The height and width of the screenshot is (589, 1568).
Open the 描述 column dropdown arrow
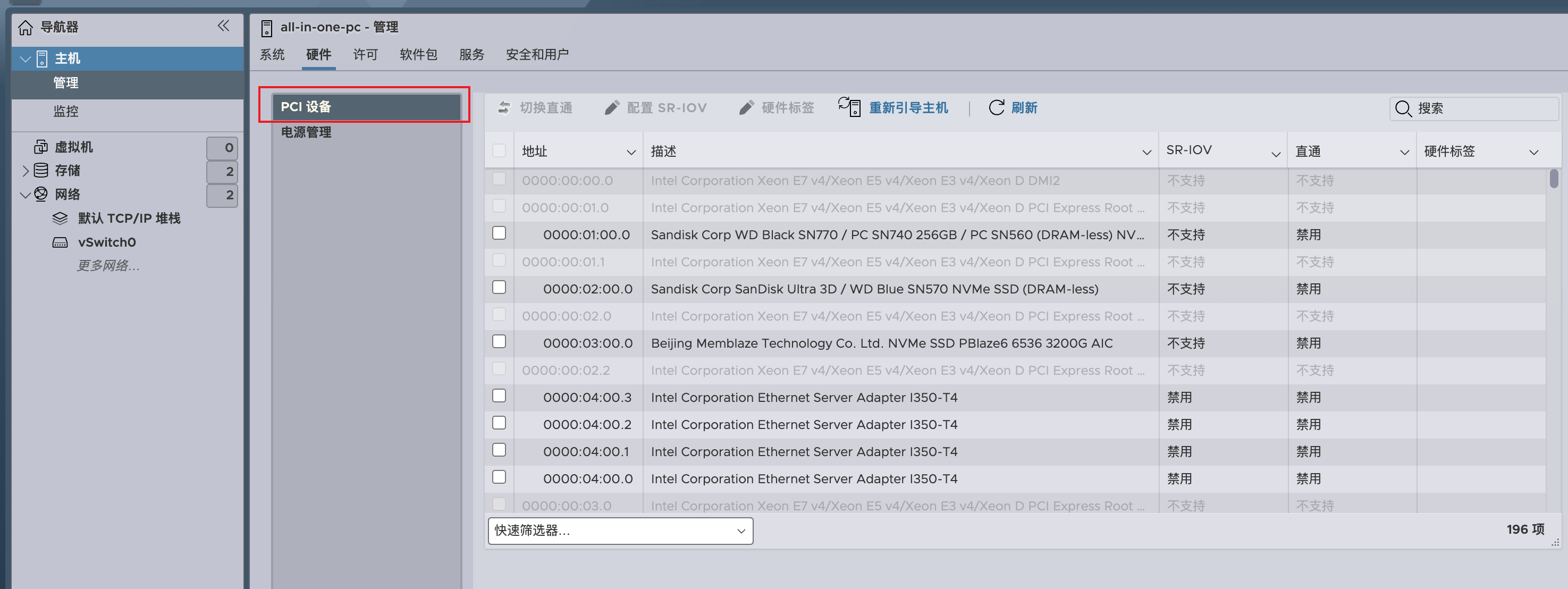pyautogui.click(x=1147, y=152)
